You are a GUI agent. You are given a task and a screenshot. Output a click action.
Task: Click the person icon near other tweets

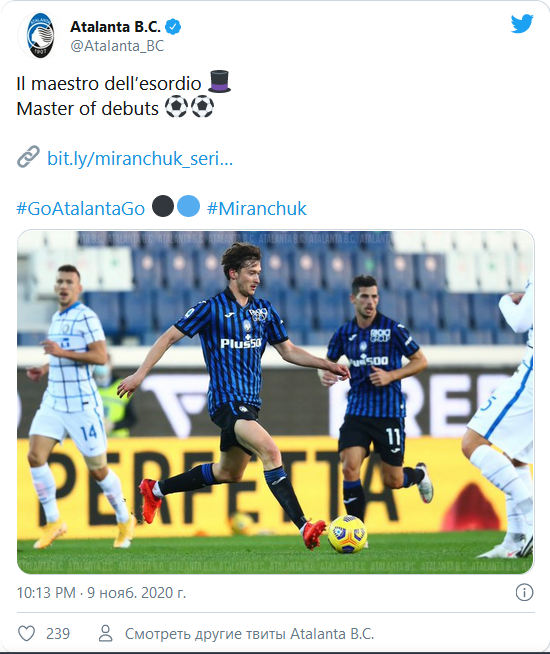point(105,634)
